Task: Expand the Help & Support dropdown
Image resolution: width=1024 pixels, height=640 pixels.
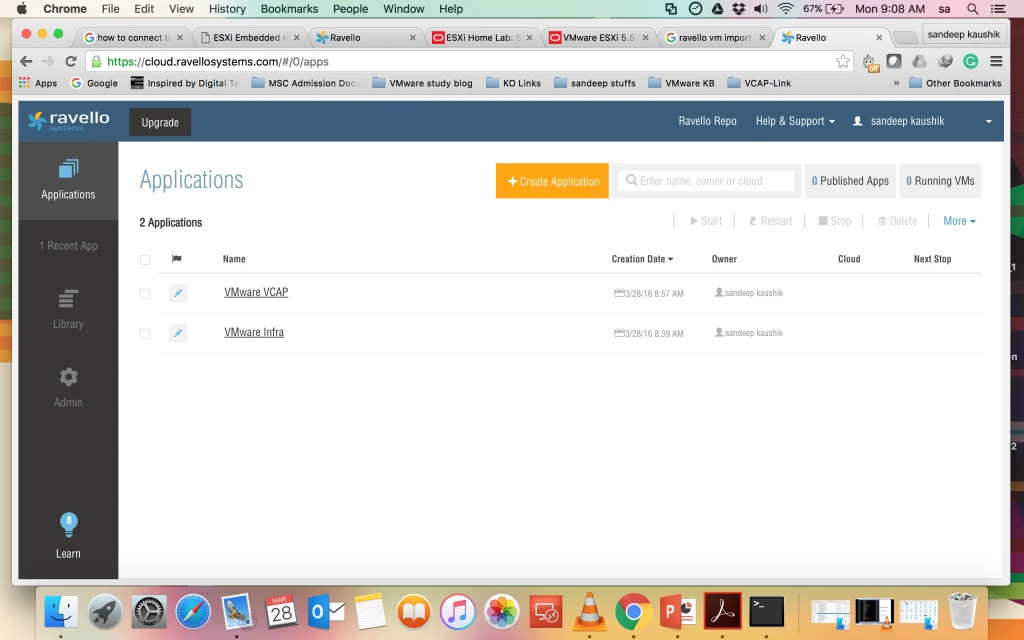Action: point(795,121)
